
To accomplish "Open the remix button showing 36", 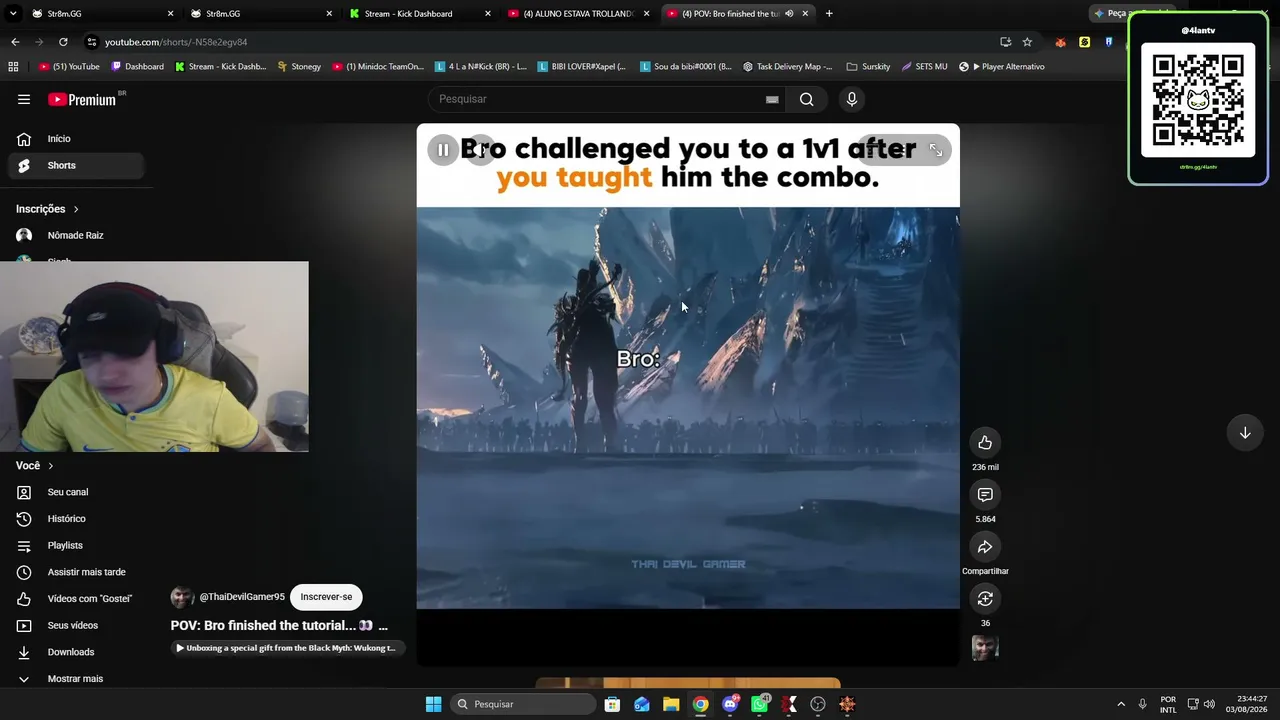I will coord(985,598).
